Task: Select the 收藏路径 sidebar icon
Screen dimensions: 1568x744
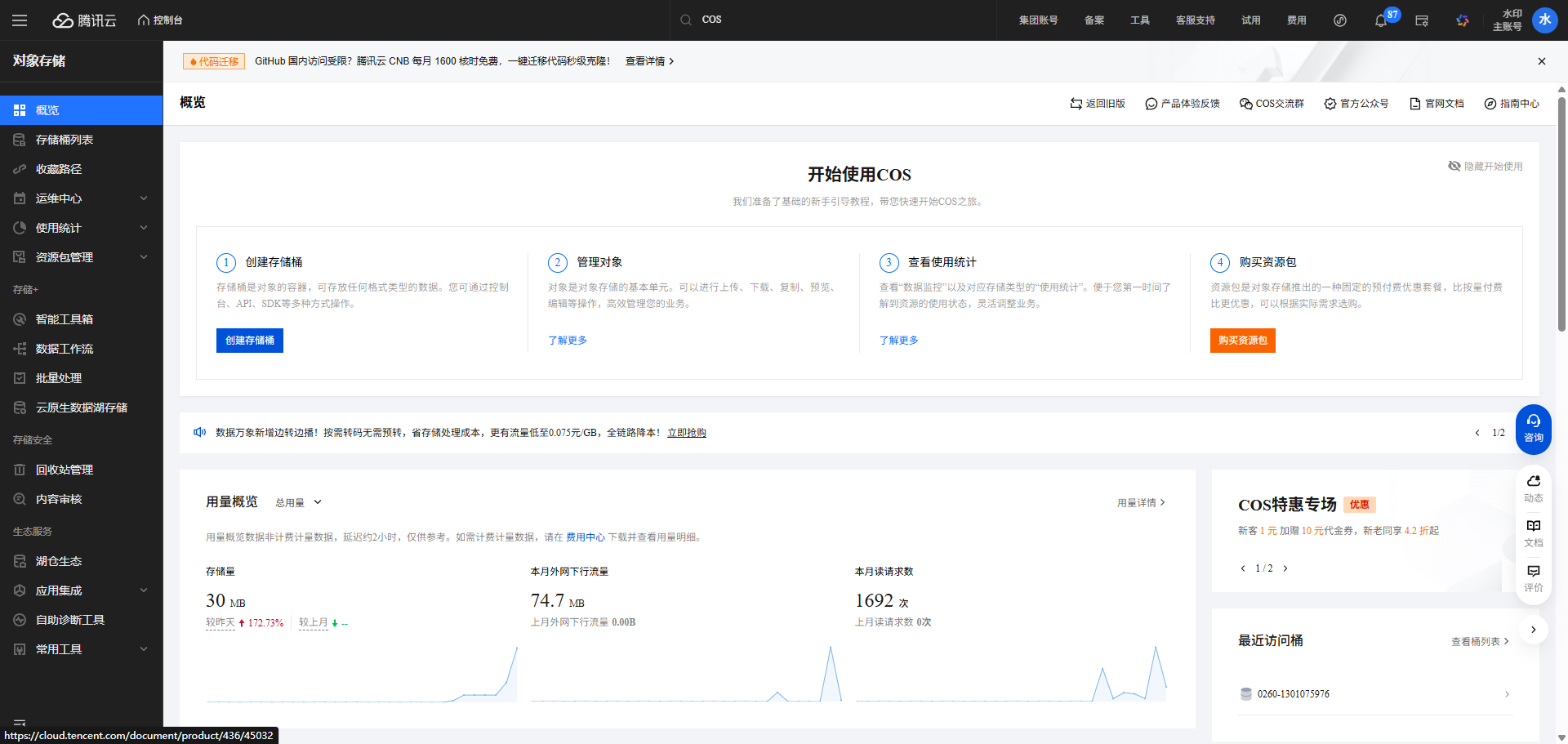Action: click(x=20, y=169)
